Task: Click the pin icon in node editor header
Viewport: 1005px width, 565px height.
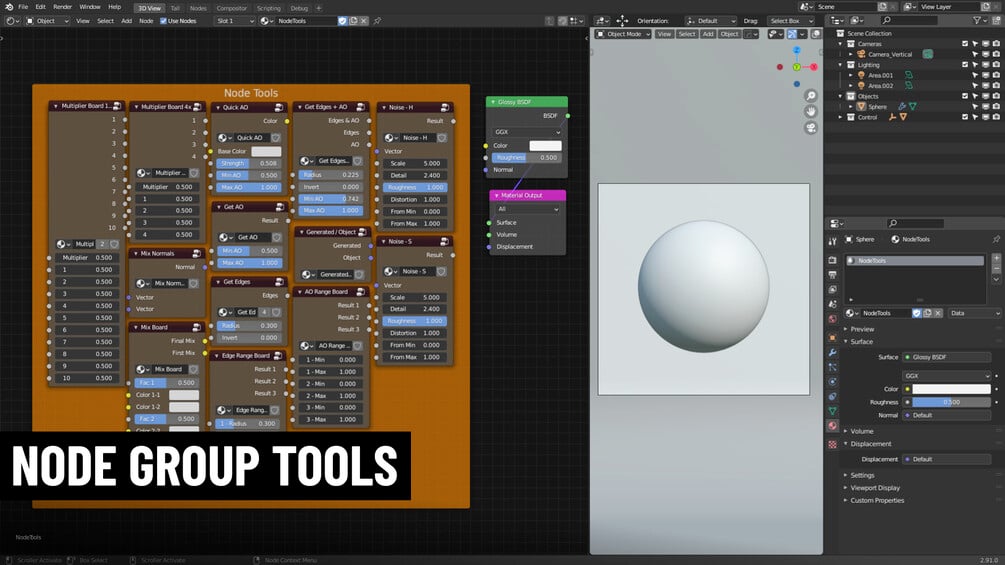Action: point(378,20)
